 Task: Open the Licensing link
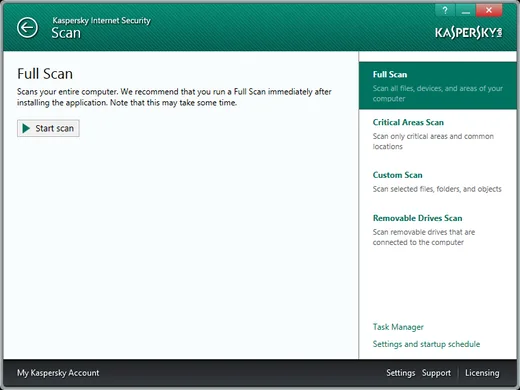coord(482,373)
